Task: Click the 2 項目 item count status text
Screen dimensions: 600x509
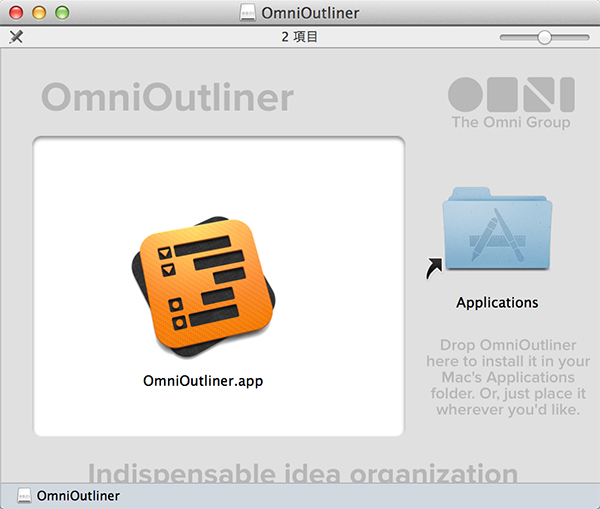Action: pos(299,37)
